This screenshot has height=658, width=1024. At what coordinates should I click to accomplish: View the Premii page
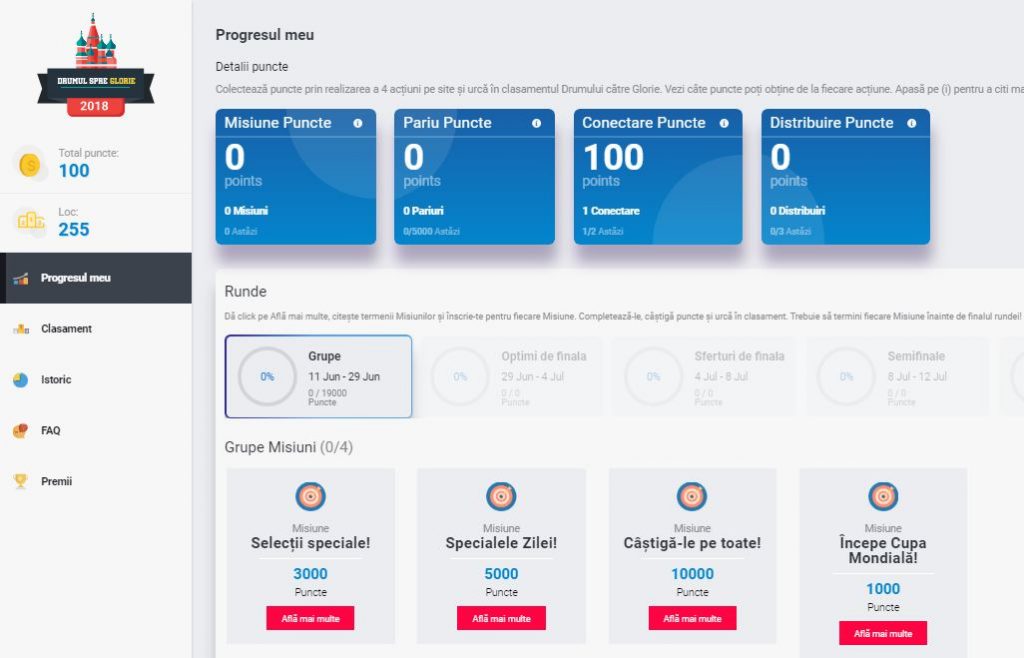tap(96, 482)
